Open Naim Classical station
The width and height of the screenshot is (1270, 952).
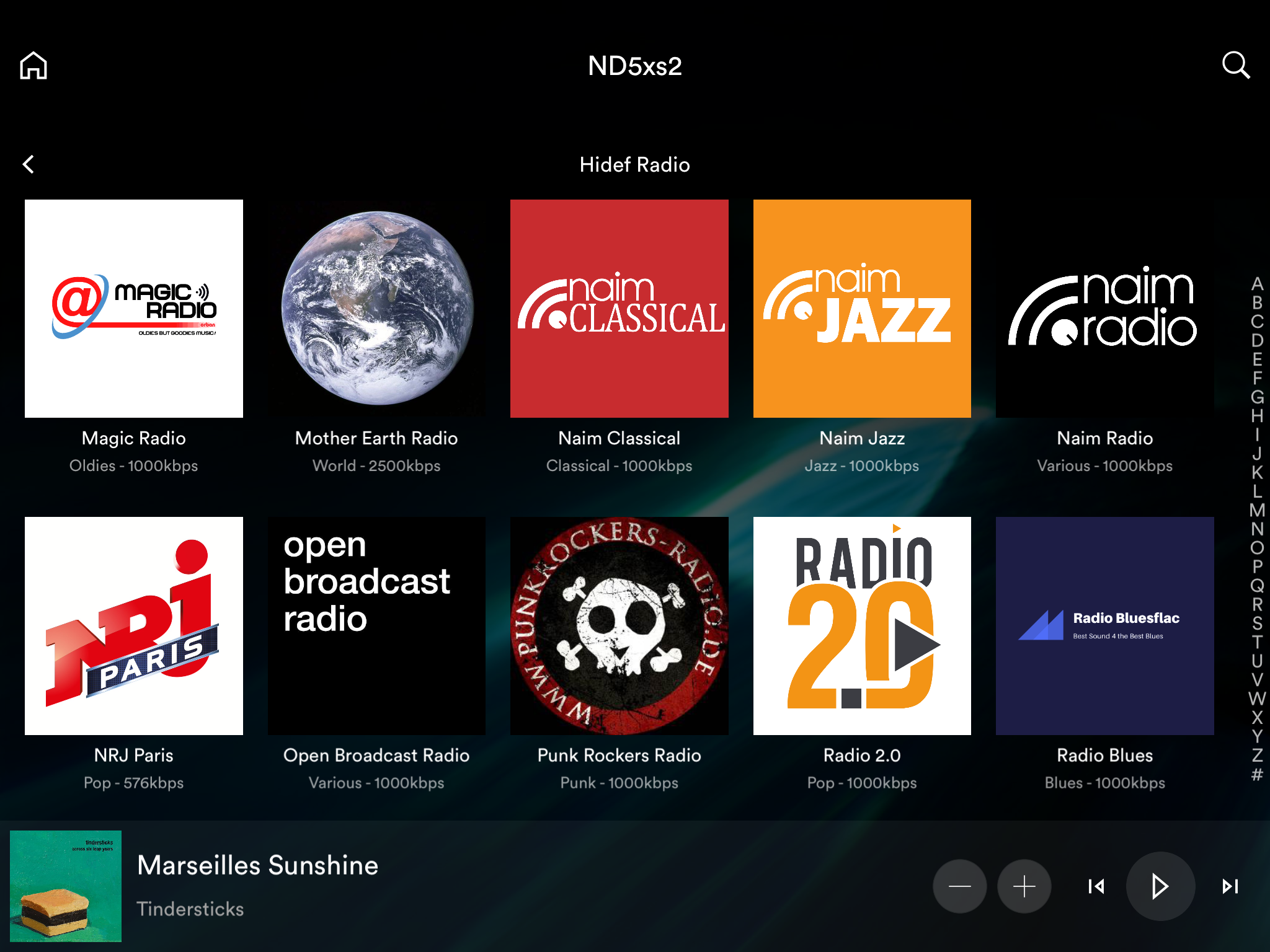[619, 309]
